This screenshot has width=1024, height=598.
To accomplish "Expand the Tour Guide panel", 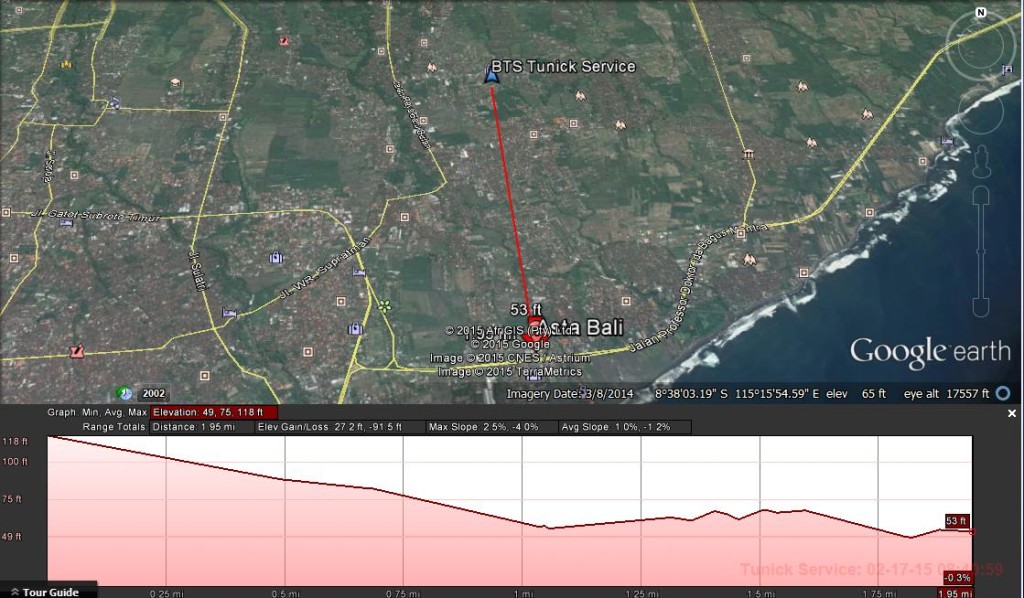I will tap(48, 591).
